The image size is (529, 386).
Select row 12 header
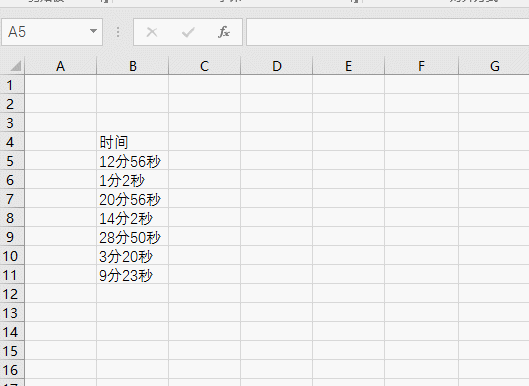12,293
